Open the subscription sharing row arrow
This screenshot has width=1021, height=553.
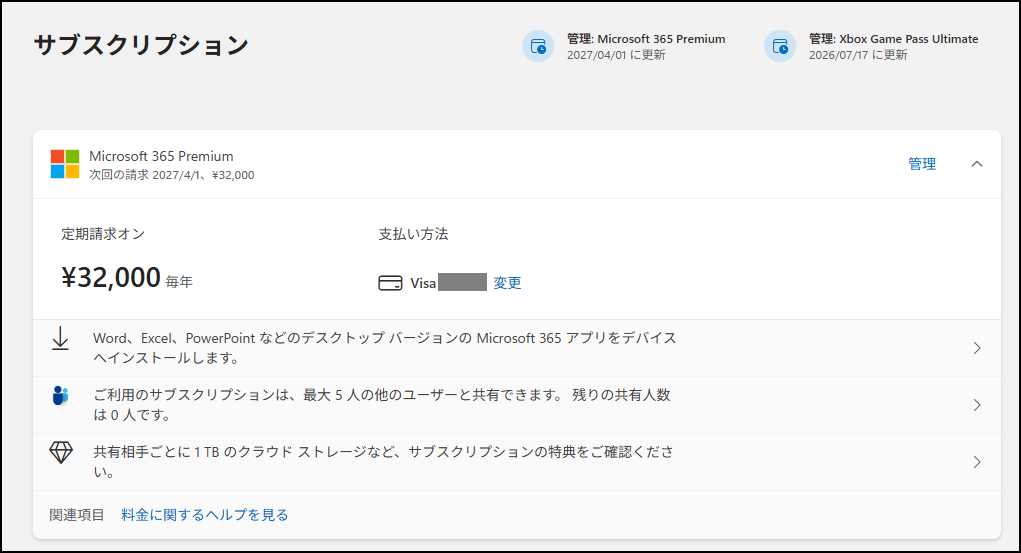(x=977, y=405)
